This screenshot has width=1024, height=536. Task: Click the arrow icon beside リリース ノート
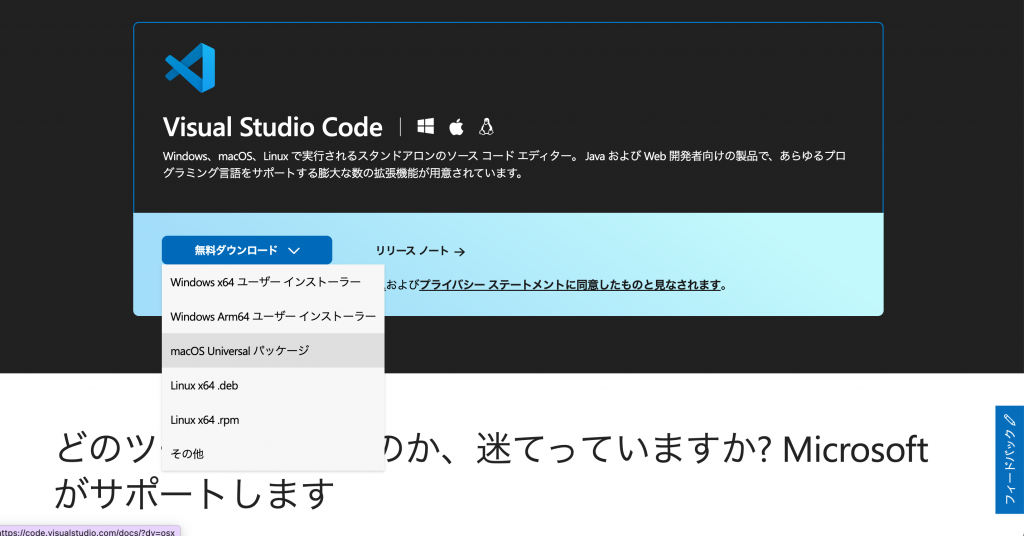460,251
